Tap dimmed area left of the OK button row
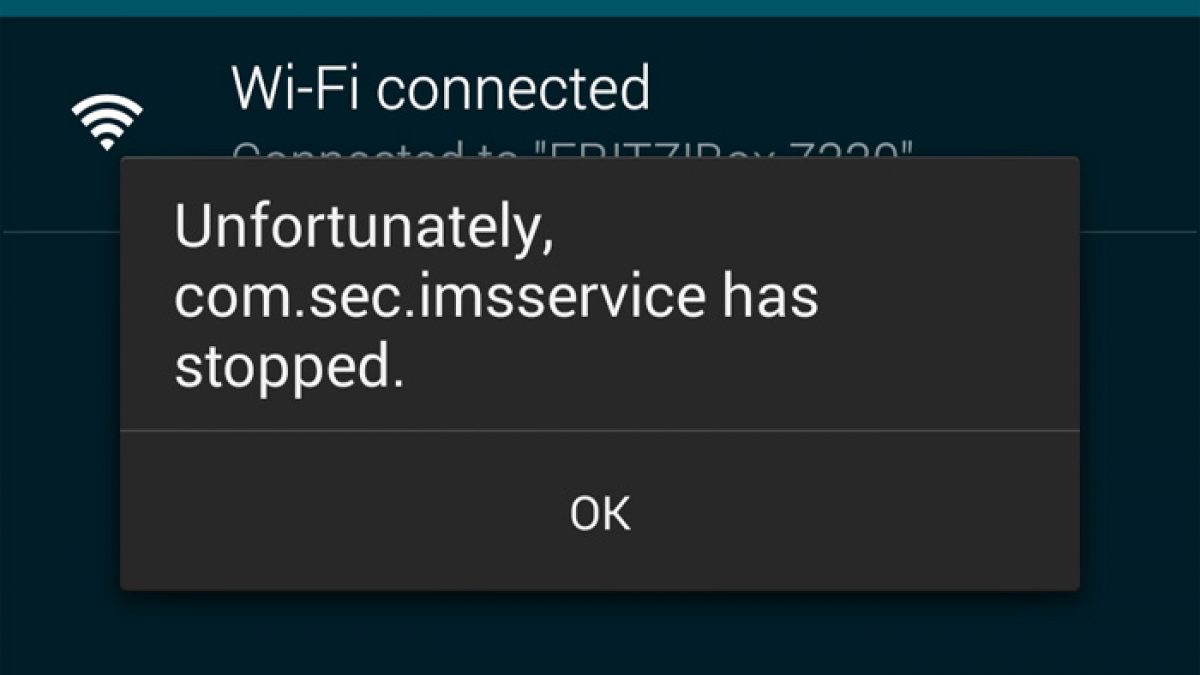The height and width of the screenshot is (675, 1200). (60, 512)
